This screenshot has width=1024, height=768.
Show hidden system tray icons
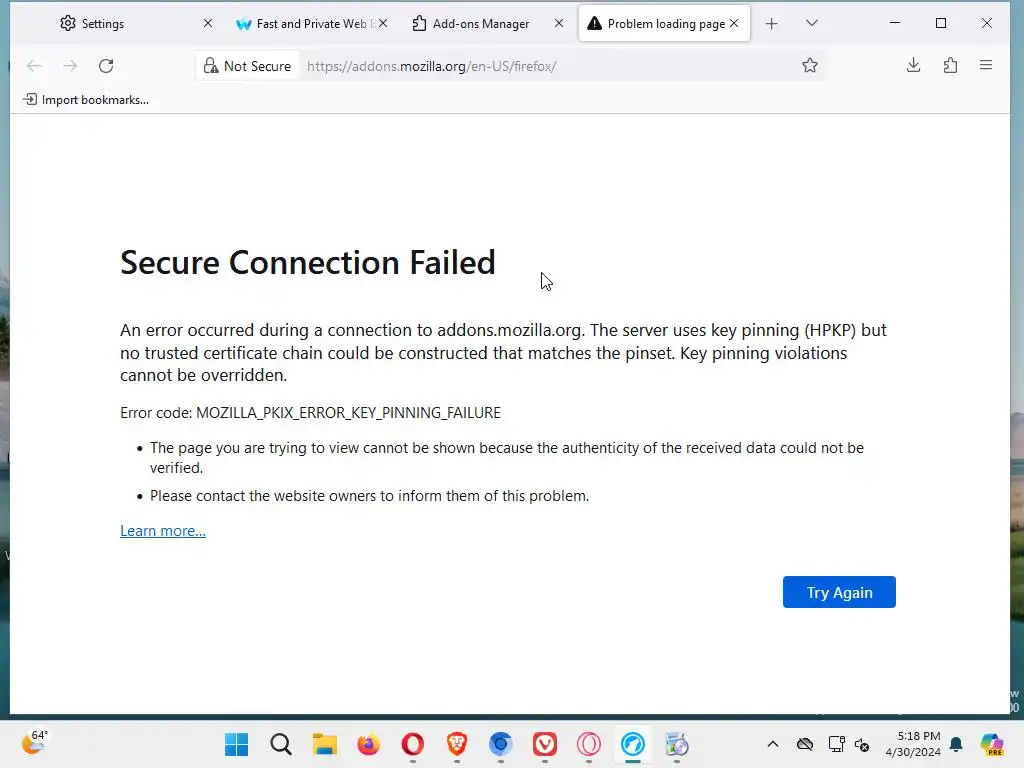(x=772, y=744)
